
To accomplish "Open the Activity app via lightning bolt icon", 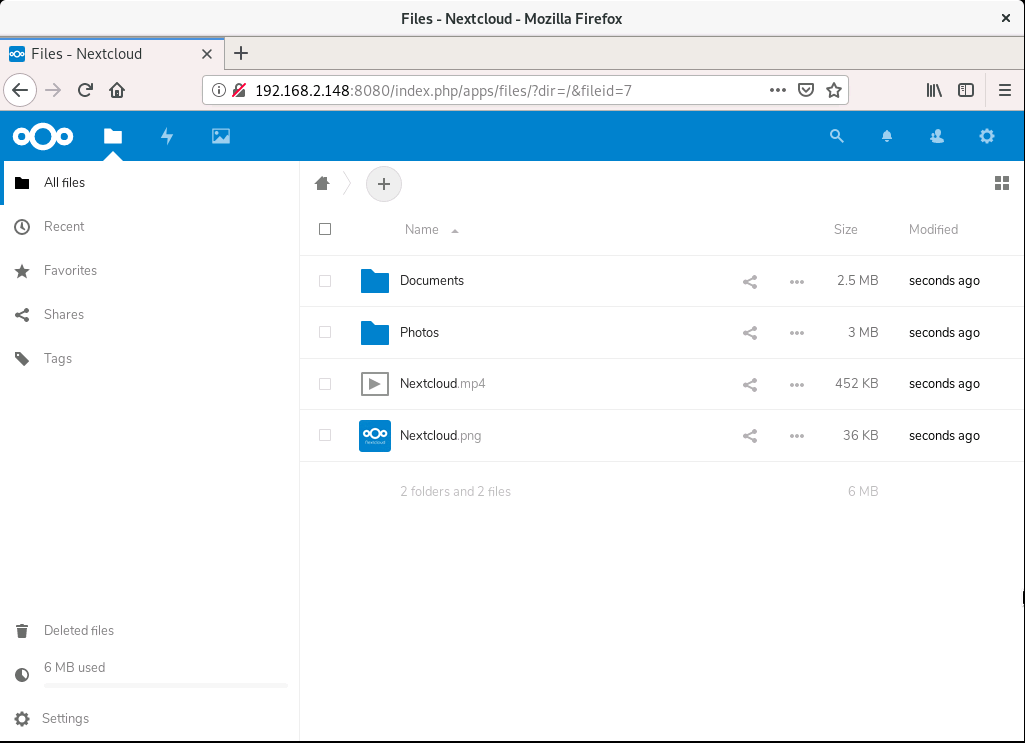I will click(x=167, y=136).
